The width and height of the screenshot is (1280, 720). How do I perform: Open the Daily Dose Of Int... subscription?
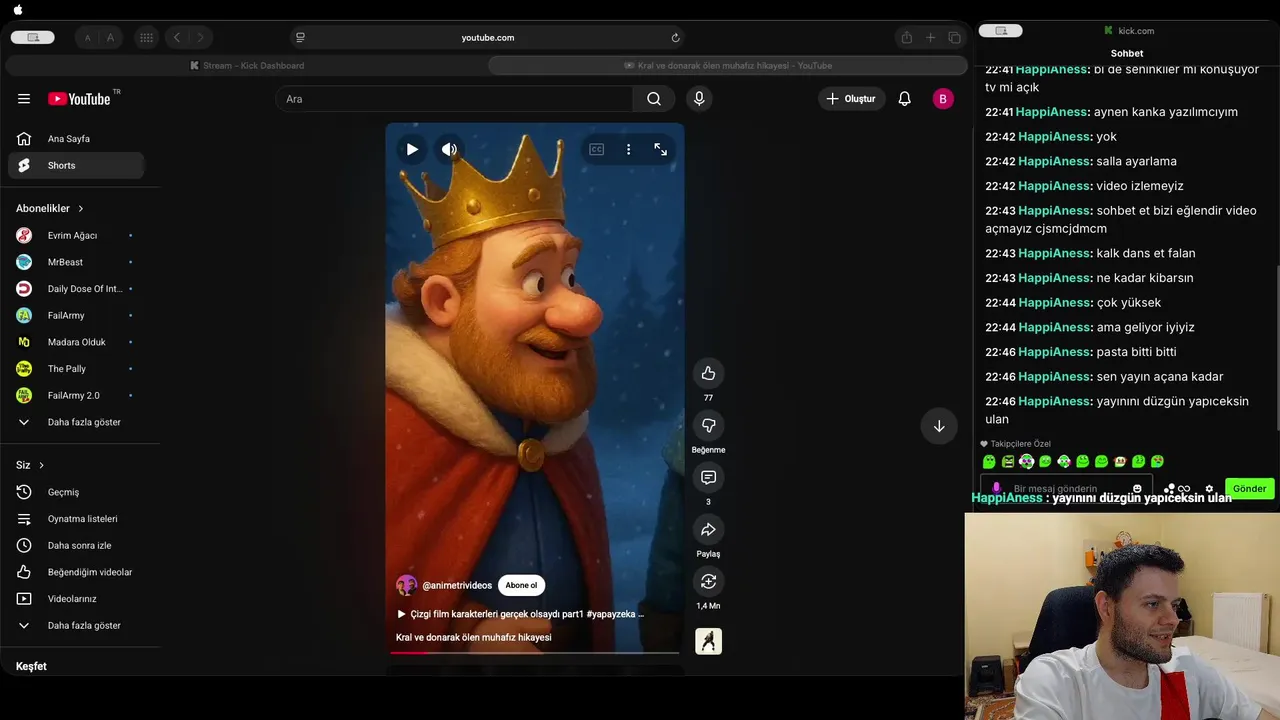[x=76, y=289]
